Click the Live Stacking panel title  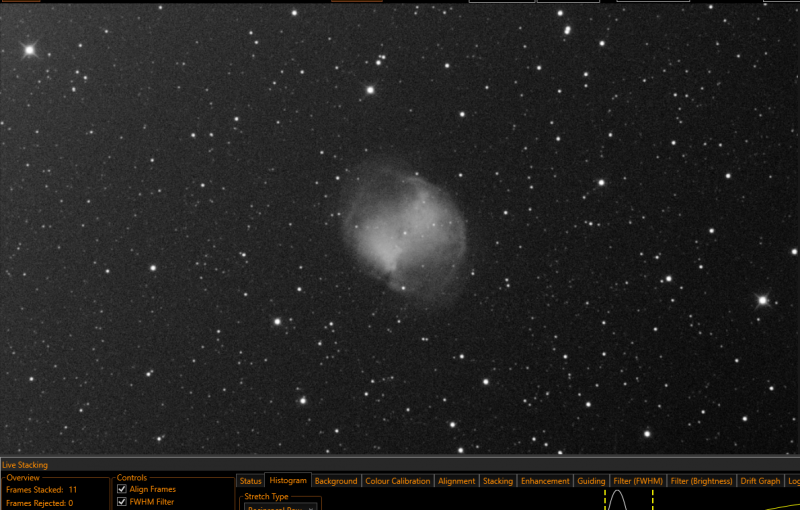25,465
